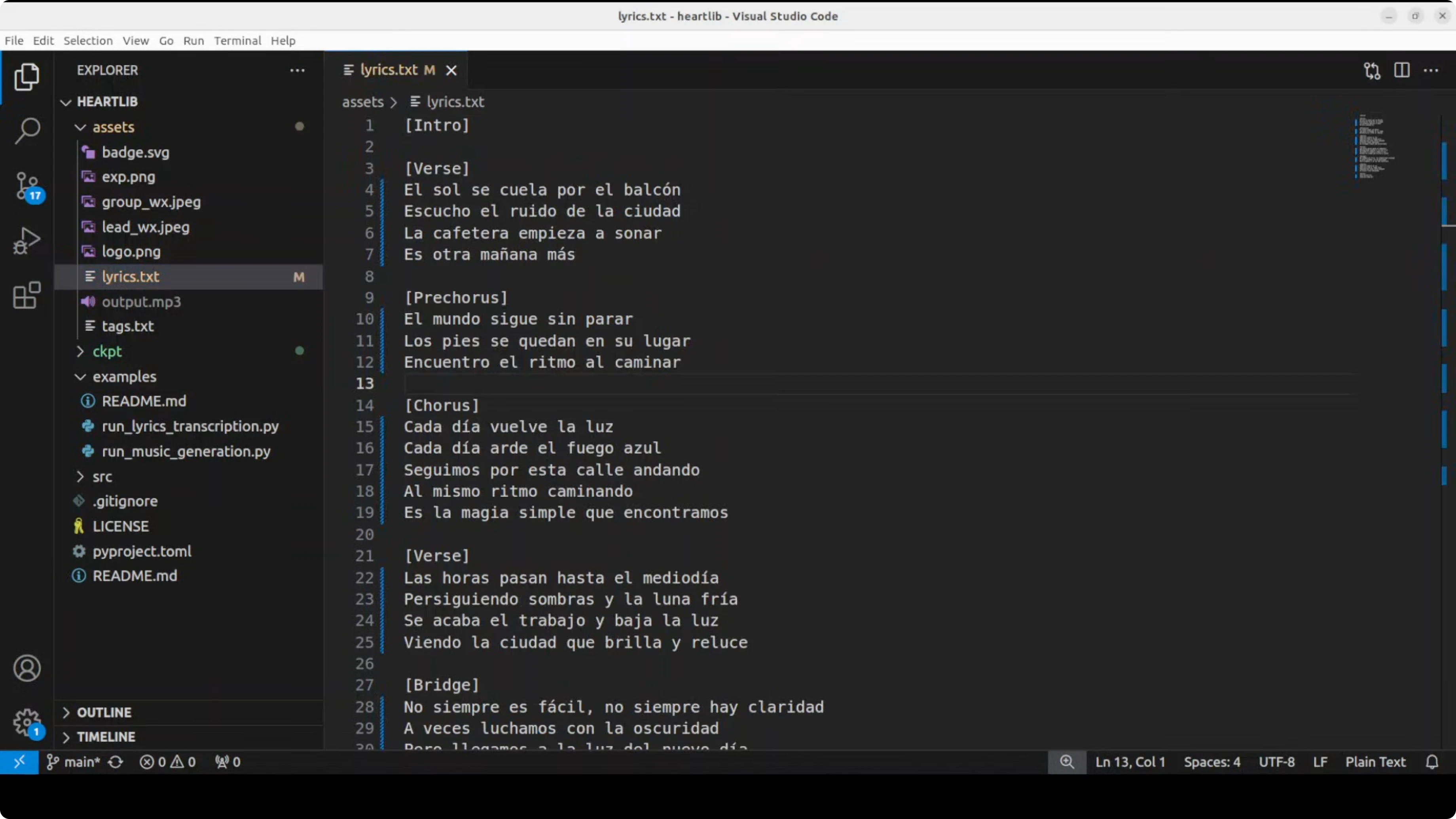
Task: Click the zoom magnifier status bar icon
Action: tap(1067, 762)
